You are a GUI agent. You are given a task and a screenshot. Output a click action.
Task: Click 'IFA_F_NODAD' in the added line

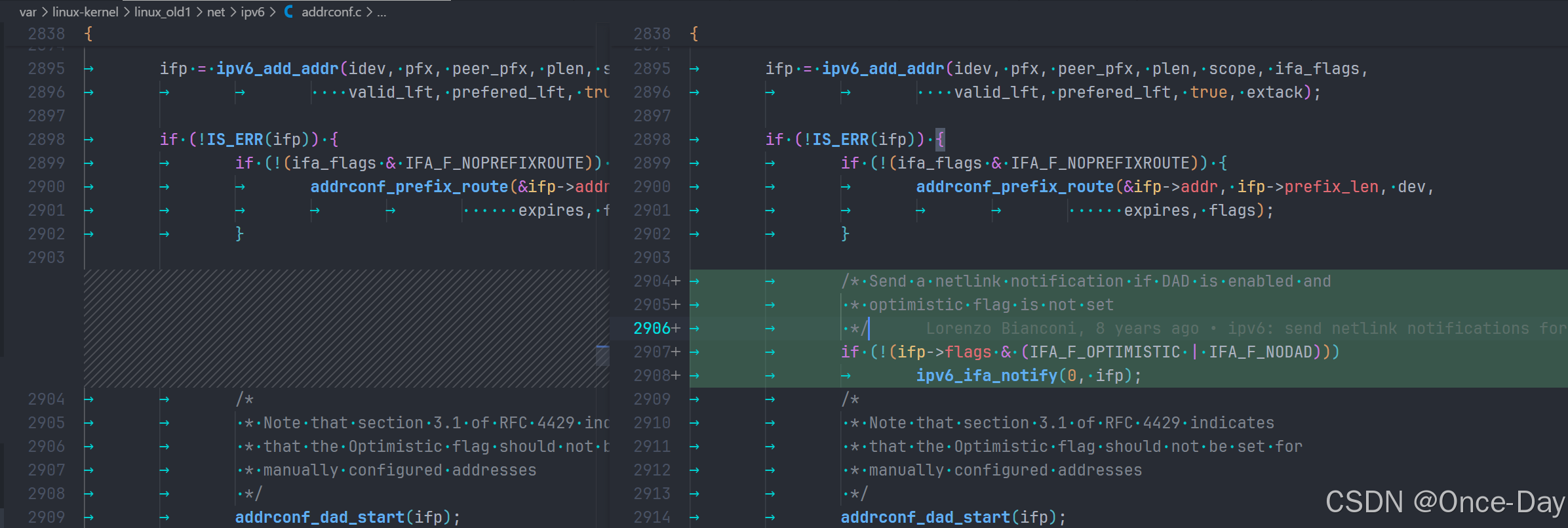(1261, 352)
